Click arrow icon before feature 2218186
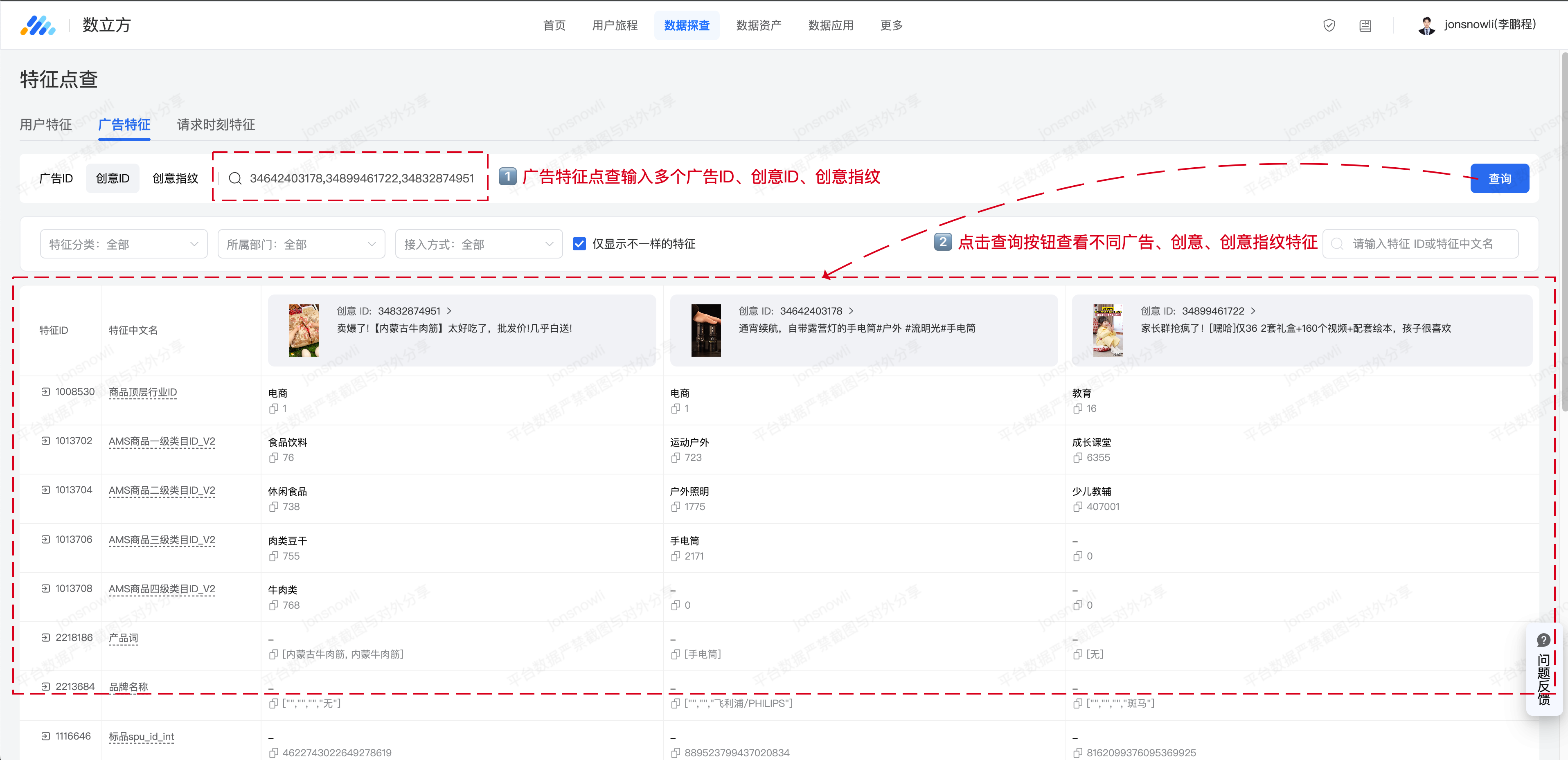The height and width of the screenshot is (760, 1568). [46, 638]
